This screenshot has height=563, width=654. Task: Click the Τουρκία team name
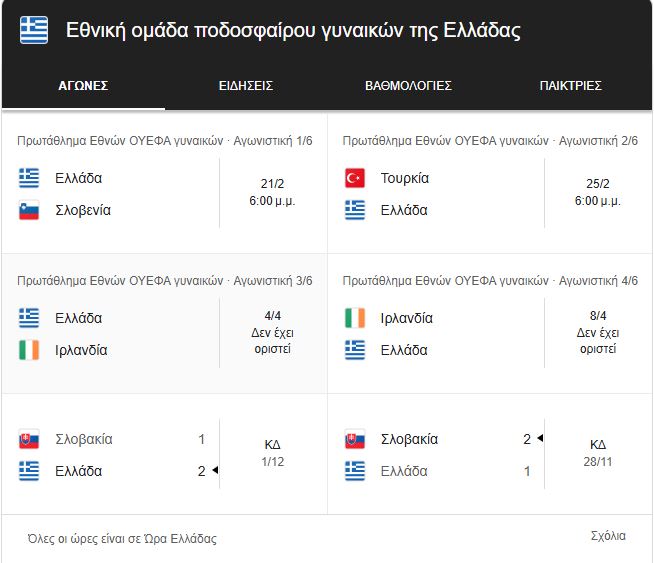tap(405, 178)
